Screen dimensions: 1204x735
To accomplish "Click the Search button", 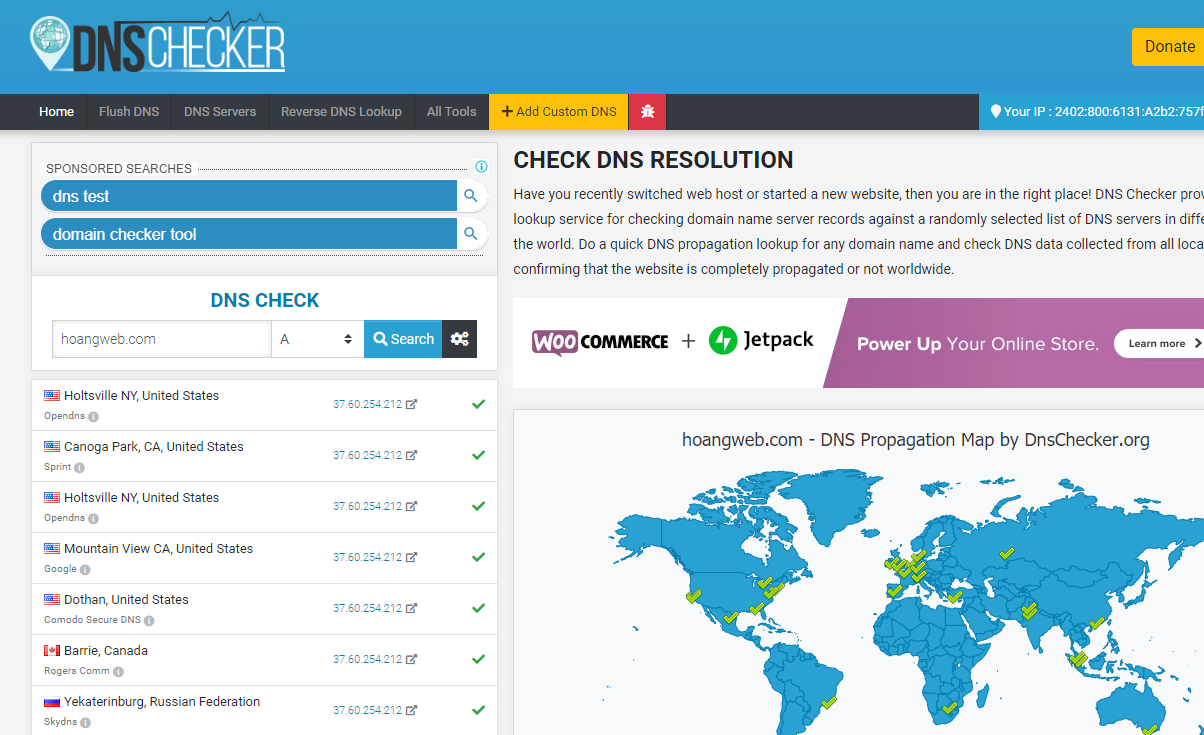I will [404, 339].
